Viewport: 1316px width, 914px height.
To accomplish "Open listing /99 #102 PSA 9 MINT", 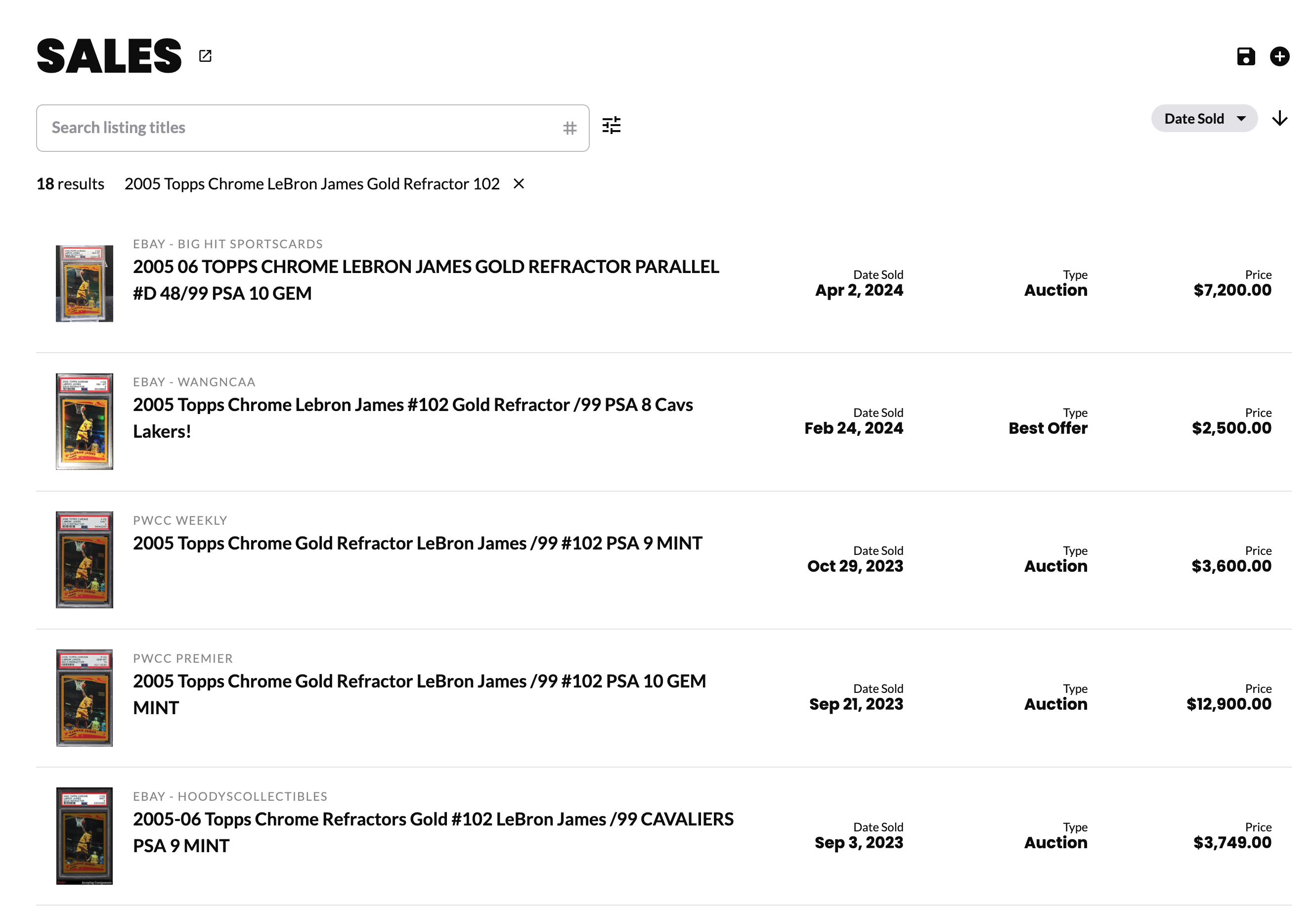I will [x=417, y=543].
